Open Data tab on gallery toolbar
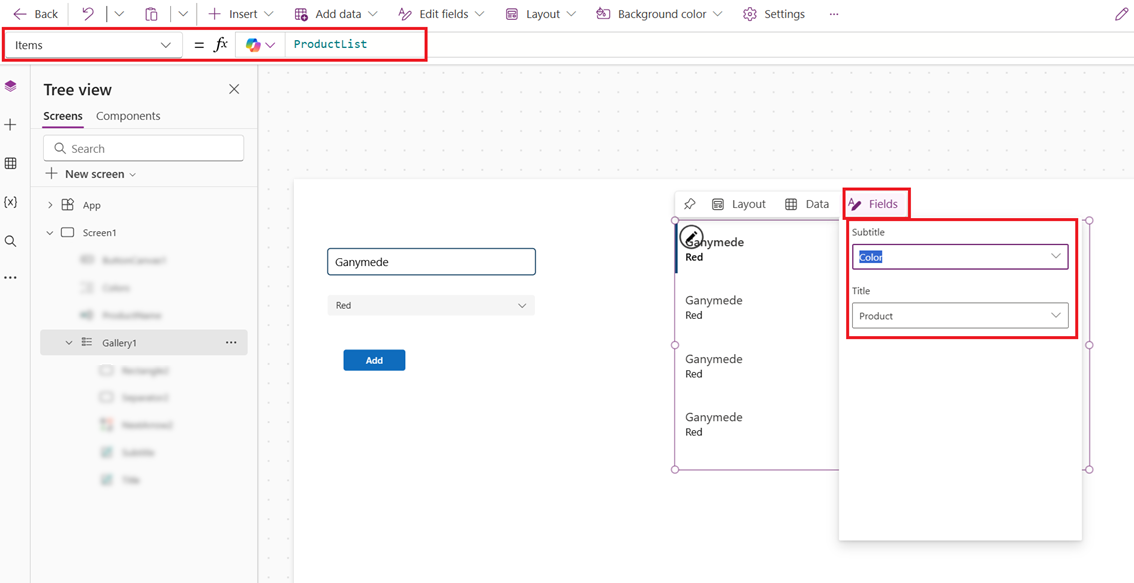1134x583 pixels. click(807, 204)
